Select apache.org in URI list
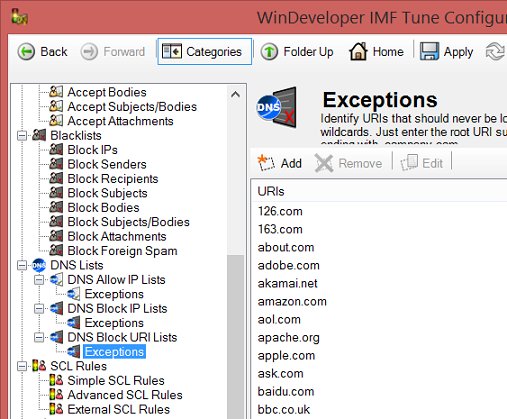The height and width of the screenshot is (419, 507). (x=288, y=338)
